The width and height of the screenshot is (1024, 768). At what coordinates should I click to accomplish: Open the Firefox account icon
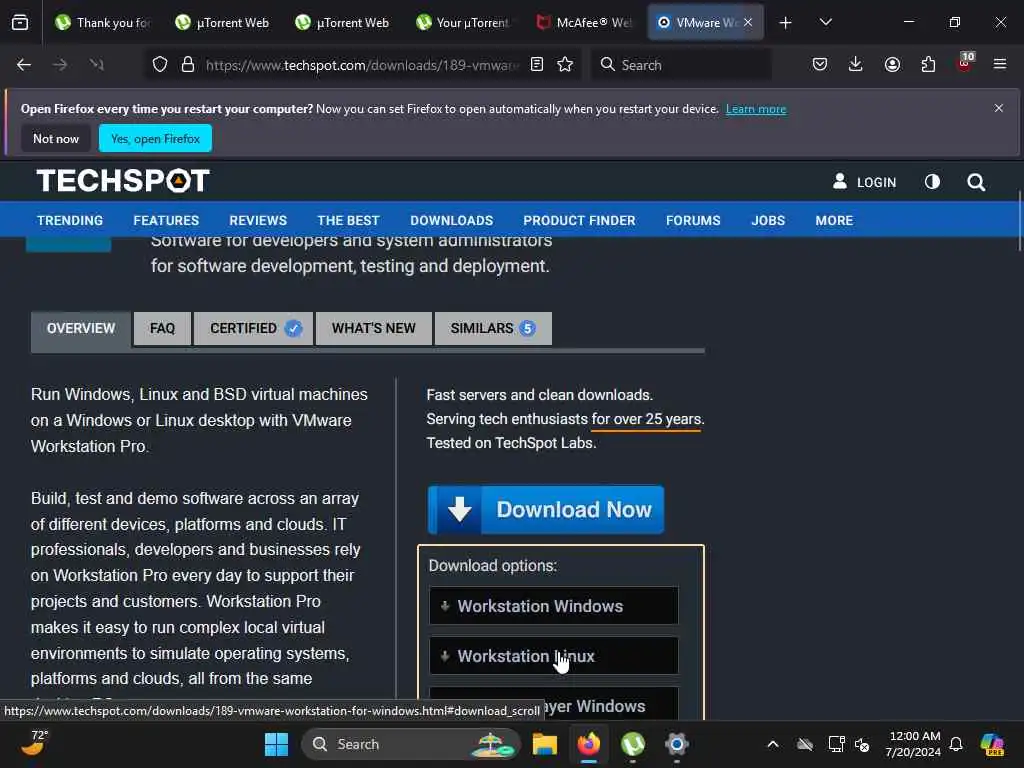(x=892, y=65)
